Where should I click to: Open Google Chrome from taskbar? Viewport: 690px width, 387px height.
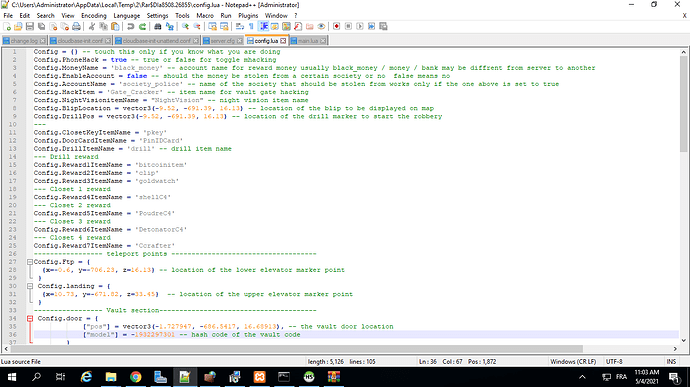136,377
